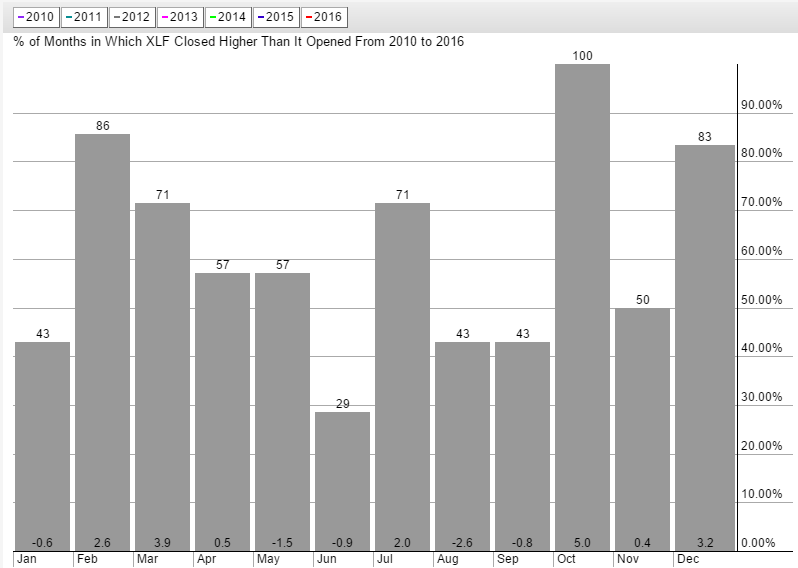Click the Mar month axis label
Screen dimensions: 798x568
click(x=148, y=559)
